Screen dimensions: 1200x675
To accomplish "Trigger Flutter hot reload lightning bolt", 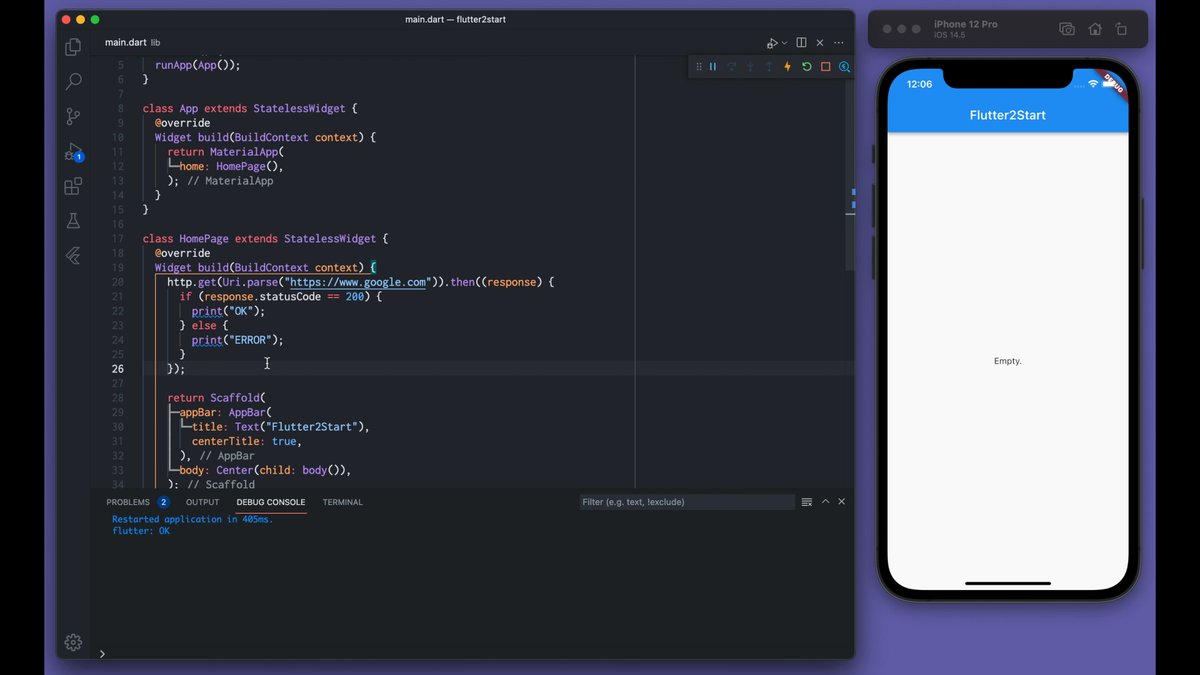I will (x=788, y=67).
